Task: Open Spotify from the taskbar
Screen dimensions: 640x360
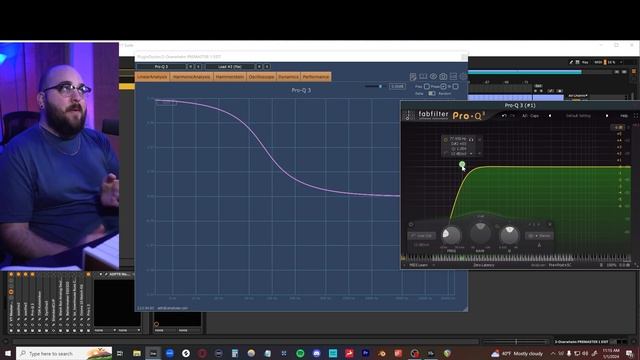Action: (x=300, y=353)
